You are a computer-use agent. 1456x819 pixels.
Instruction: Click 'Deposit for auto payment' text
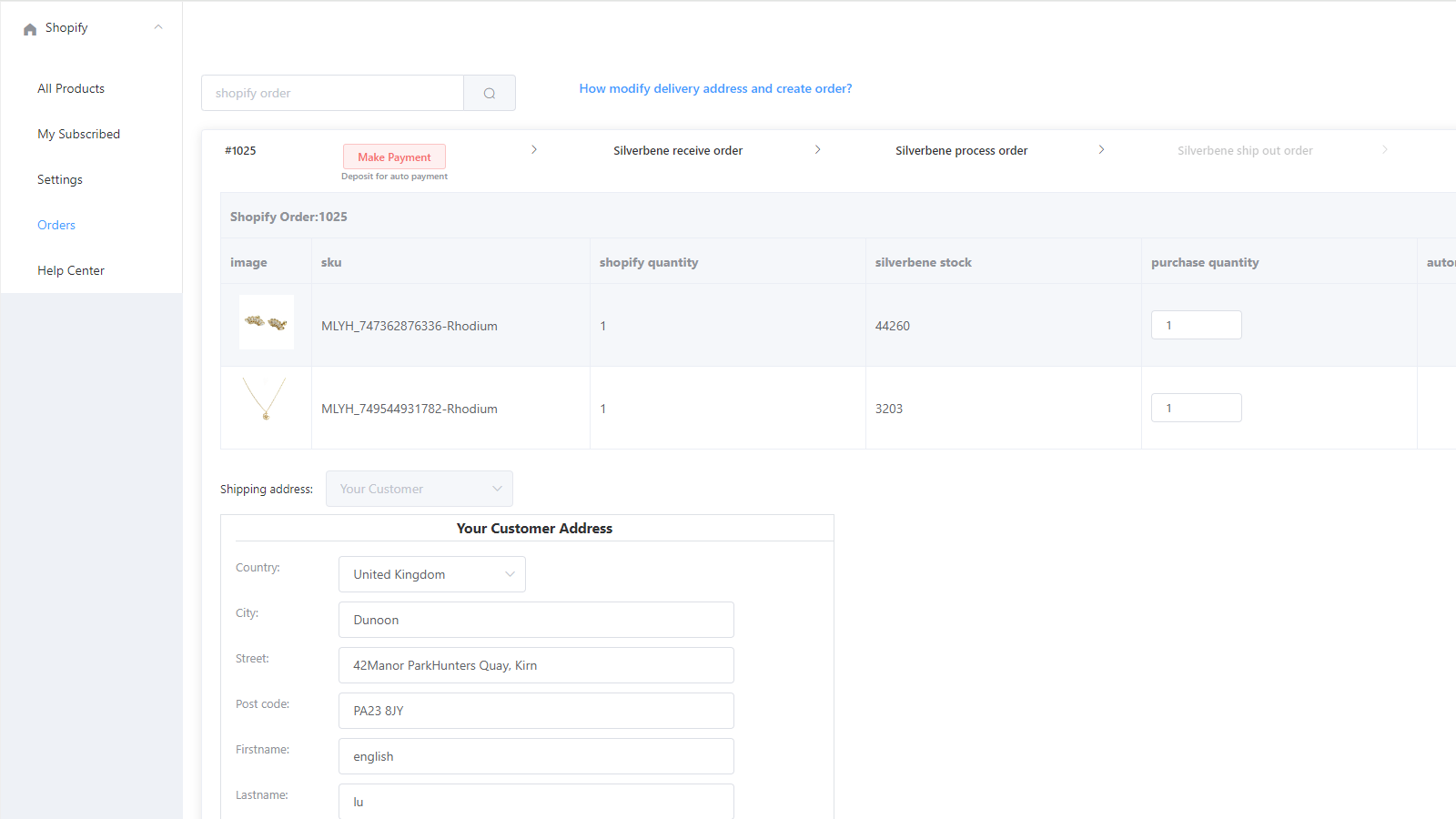tap(394, 177)
